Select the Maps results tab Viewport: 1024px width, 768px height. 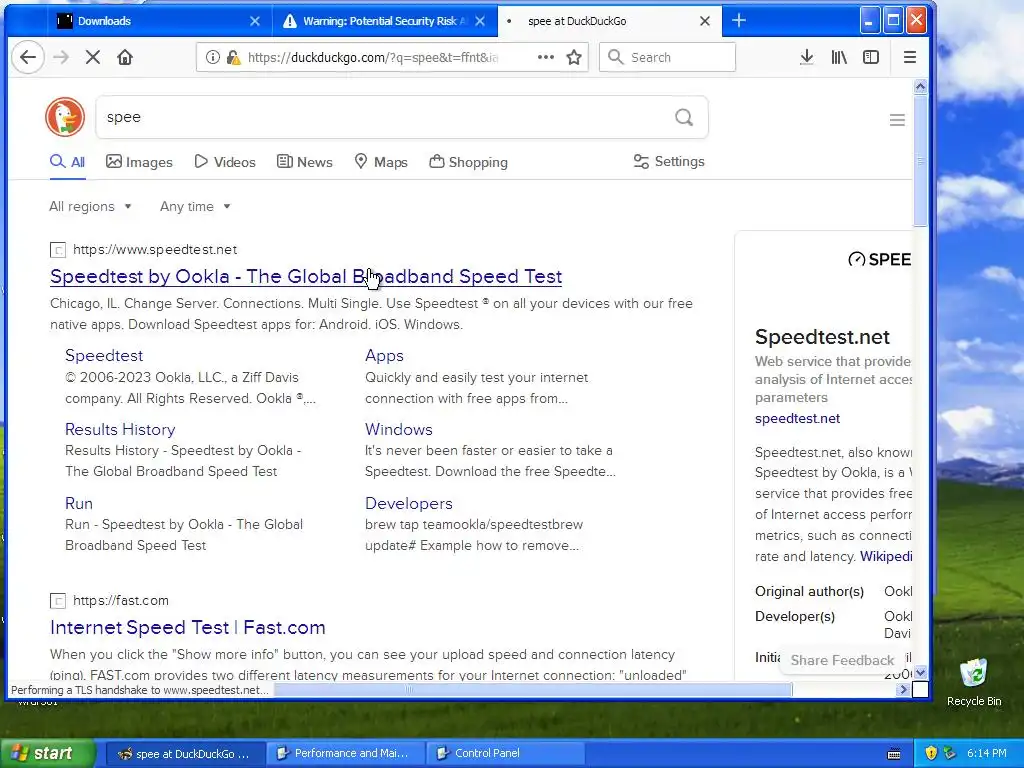pos(381,162)
